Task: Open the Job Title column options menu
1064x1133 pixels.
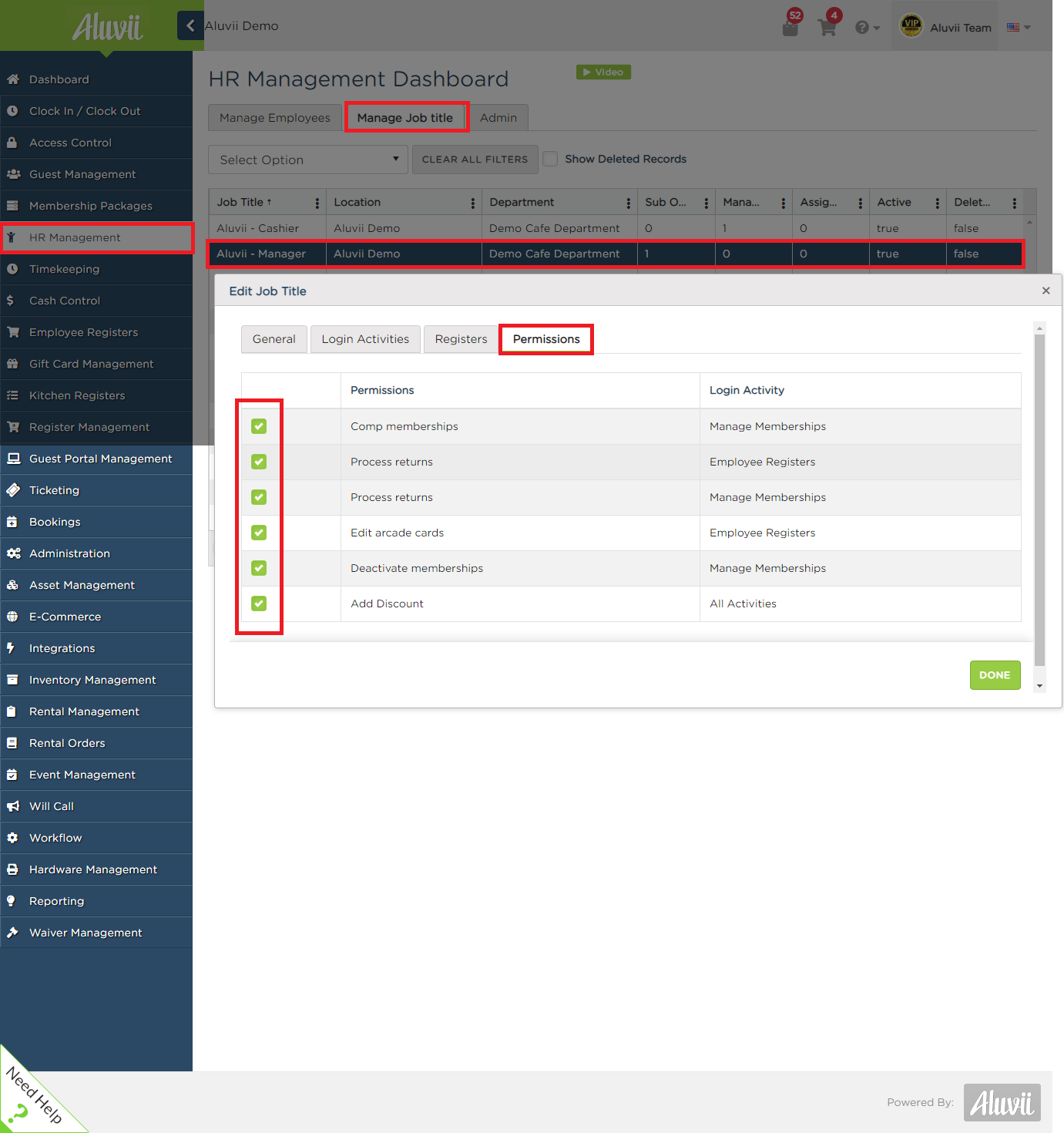Action: pos(317,202)
